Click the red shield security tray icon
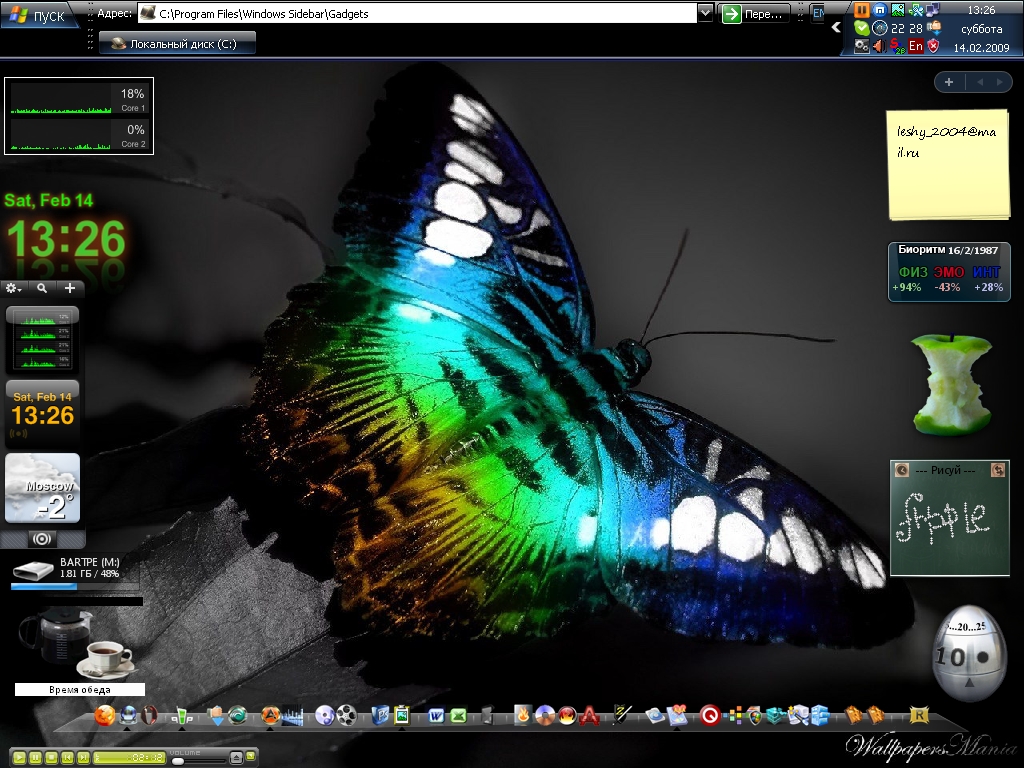 point(933,46)
